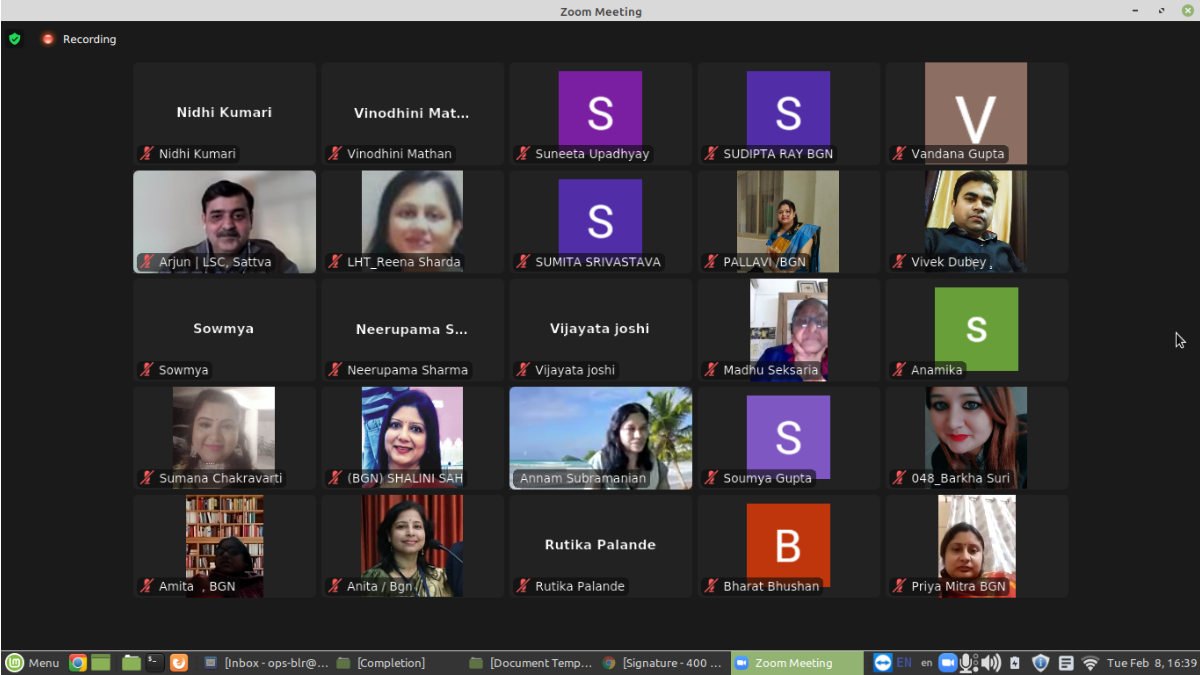Open the Linux Mint Menu
The width and height of the screenshot is (1200, 675).
click(32, 663)
